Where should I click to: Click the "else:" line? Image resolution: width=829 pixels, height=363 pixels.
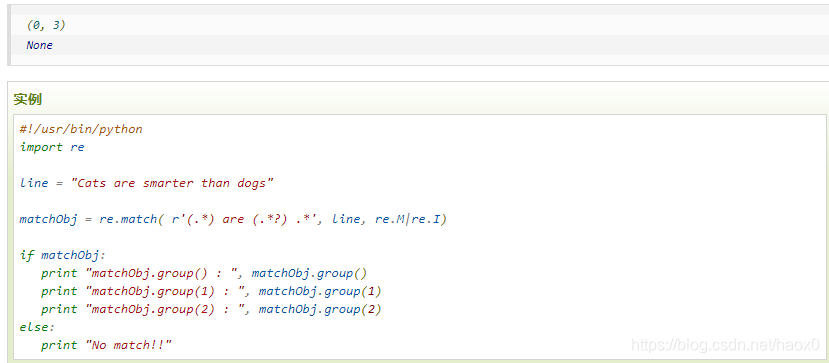pos(37,328)
